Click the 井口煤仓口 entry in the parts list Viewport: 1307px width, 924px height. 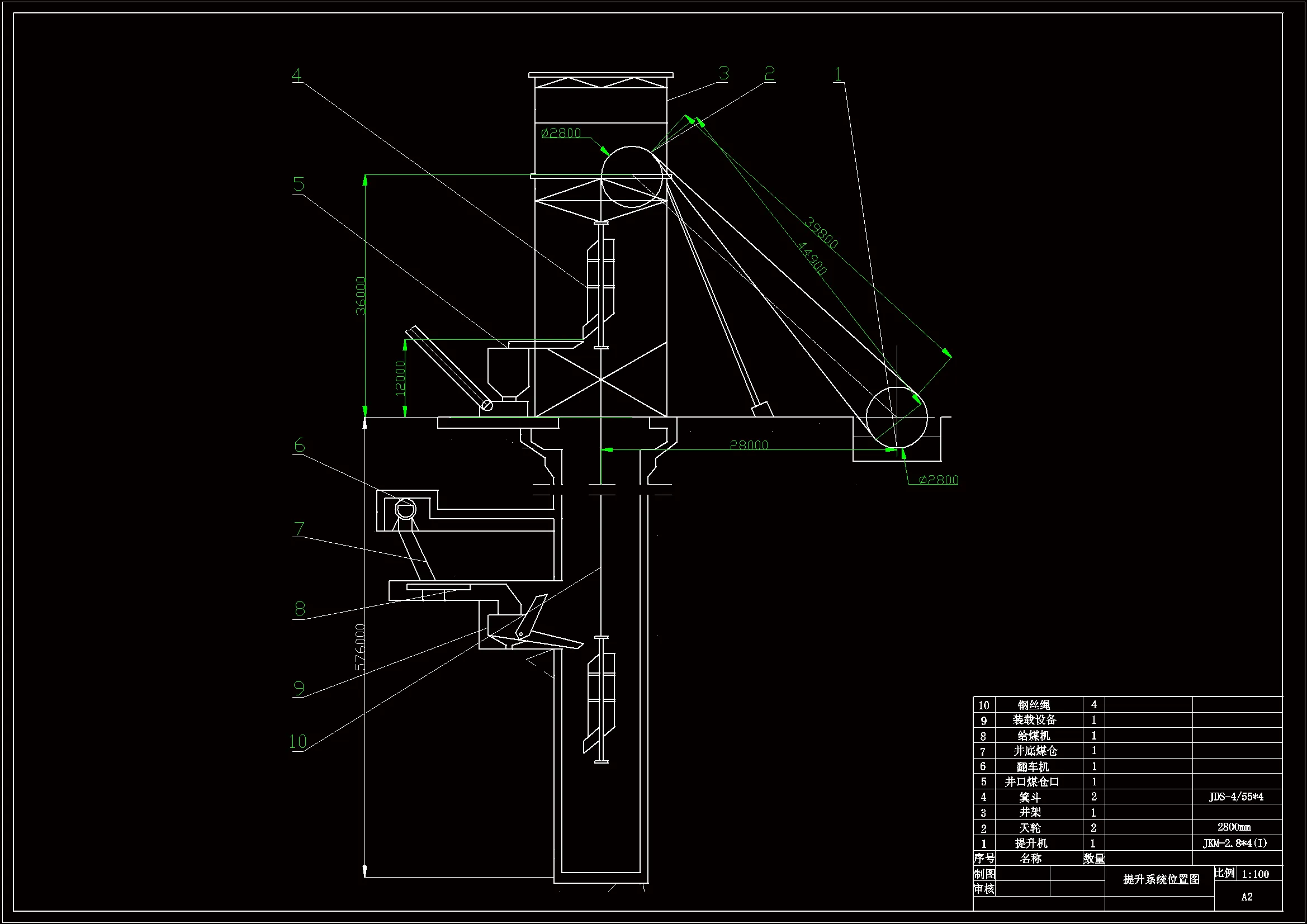click(x=1031, y=781)
